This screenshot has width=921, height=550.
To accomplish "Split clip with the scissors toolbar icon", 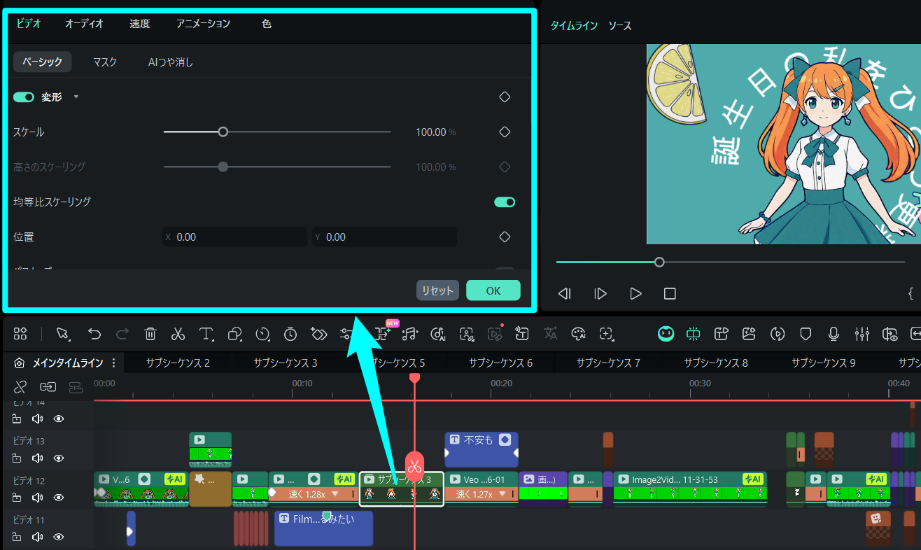I will [x=178, y=334].
